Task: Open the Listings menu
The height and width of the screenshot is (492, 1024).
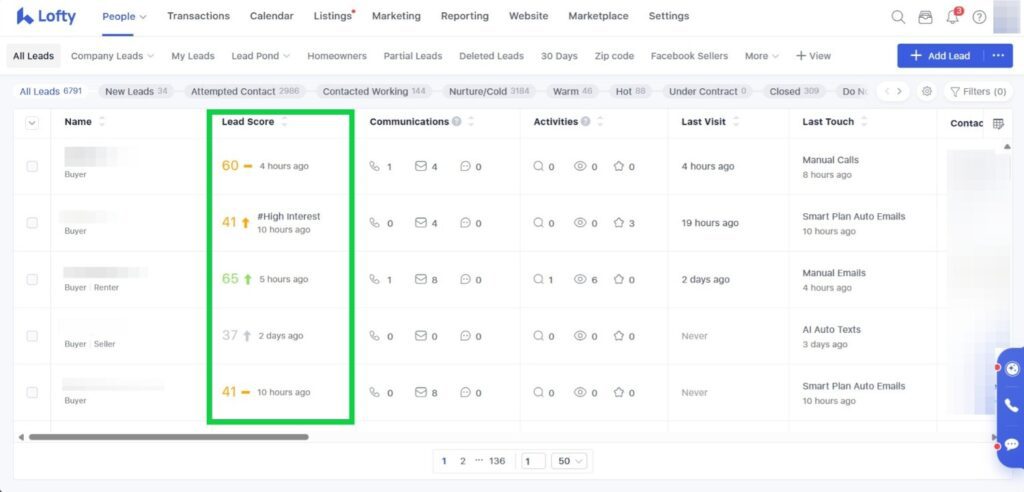Action: click(333, 16)
